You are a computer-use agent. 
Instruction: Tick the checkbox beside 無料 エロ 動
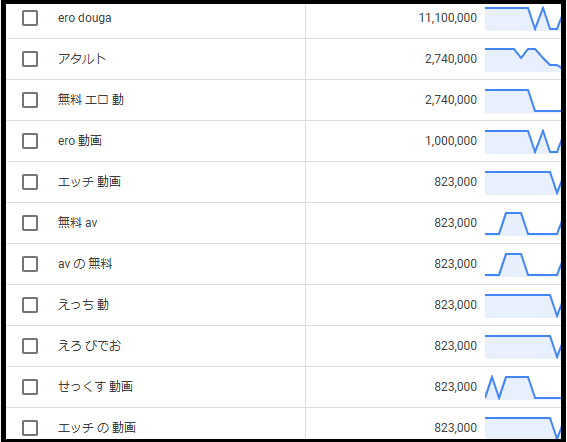pyautogui.click(x=30, y=100)
